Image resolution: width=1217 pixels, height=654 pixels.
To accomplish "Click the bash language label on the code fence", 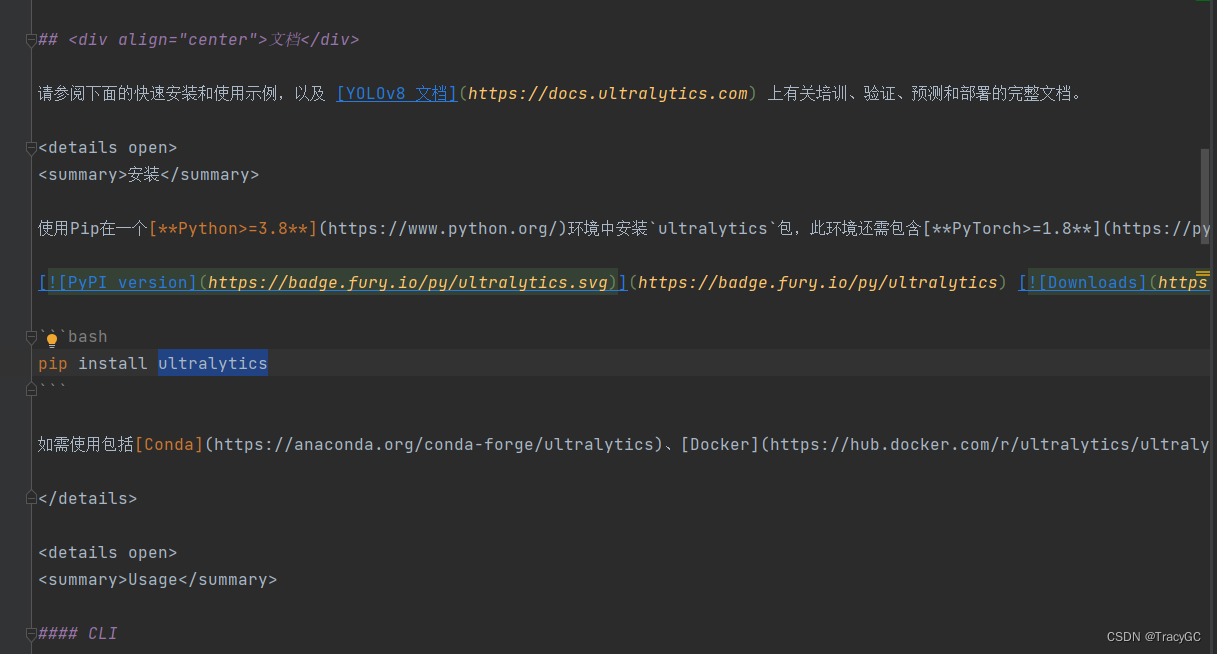I will [88, 337].
